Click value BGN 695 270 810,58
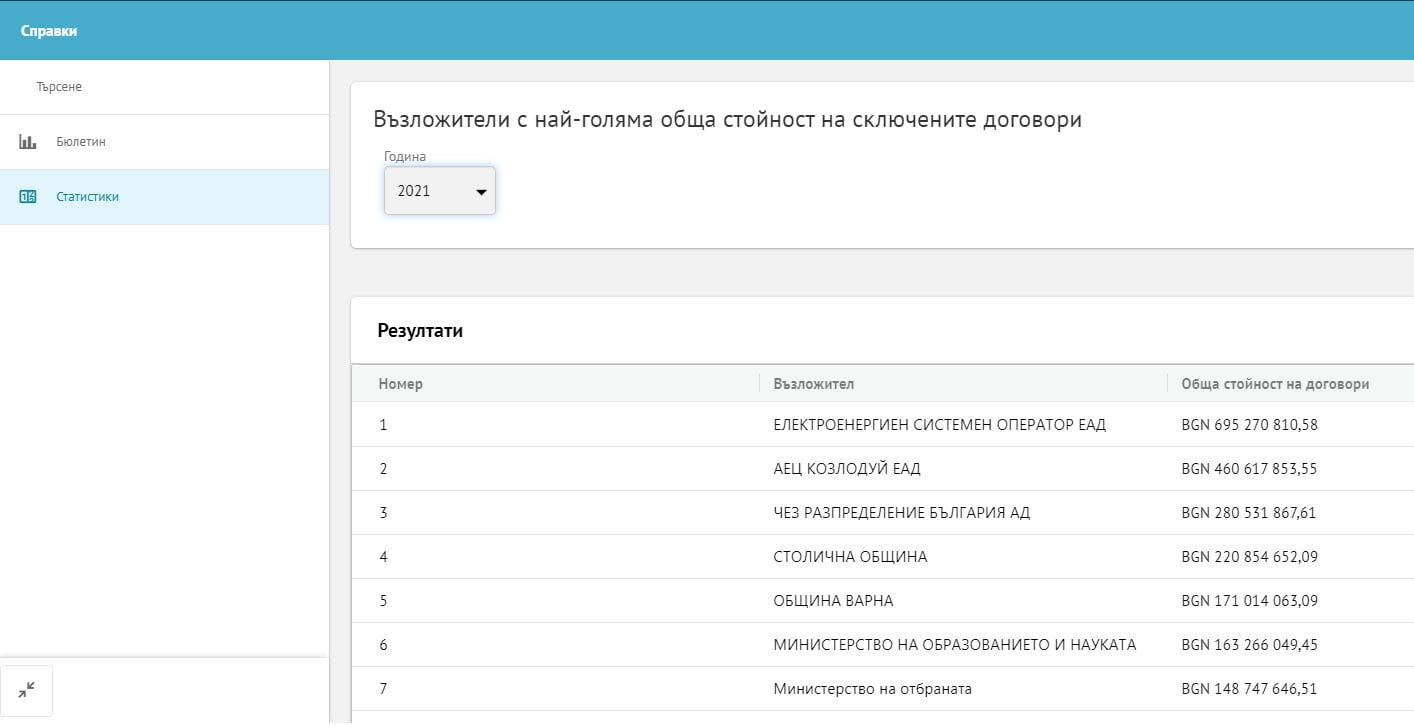1414x727 pixels. (1250, 425)
